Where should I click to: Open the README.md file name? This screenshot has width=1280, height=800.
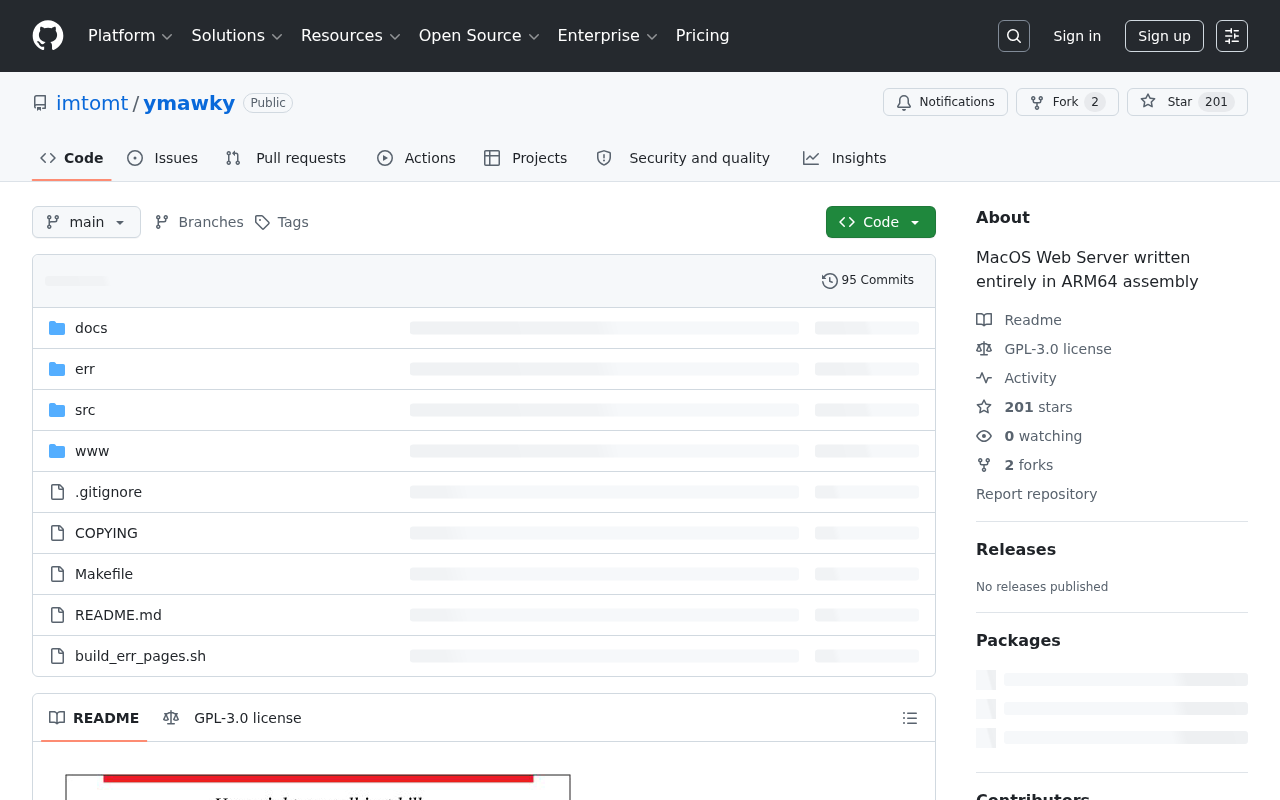[118, 615]
